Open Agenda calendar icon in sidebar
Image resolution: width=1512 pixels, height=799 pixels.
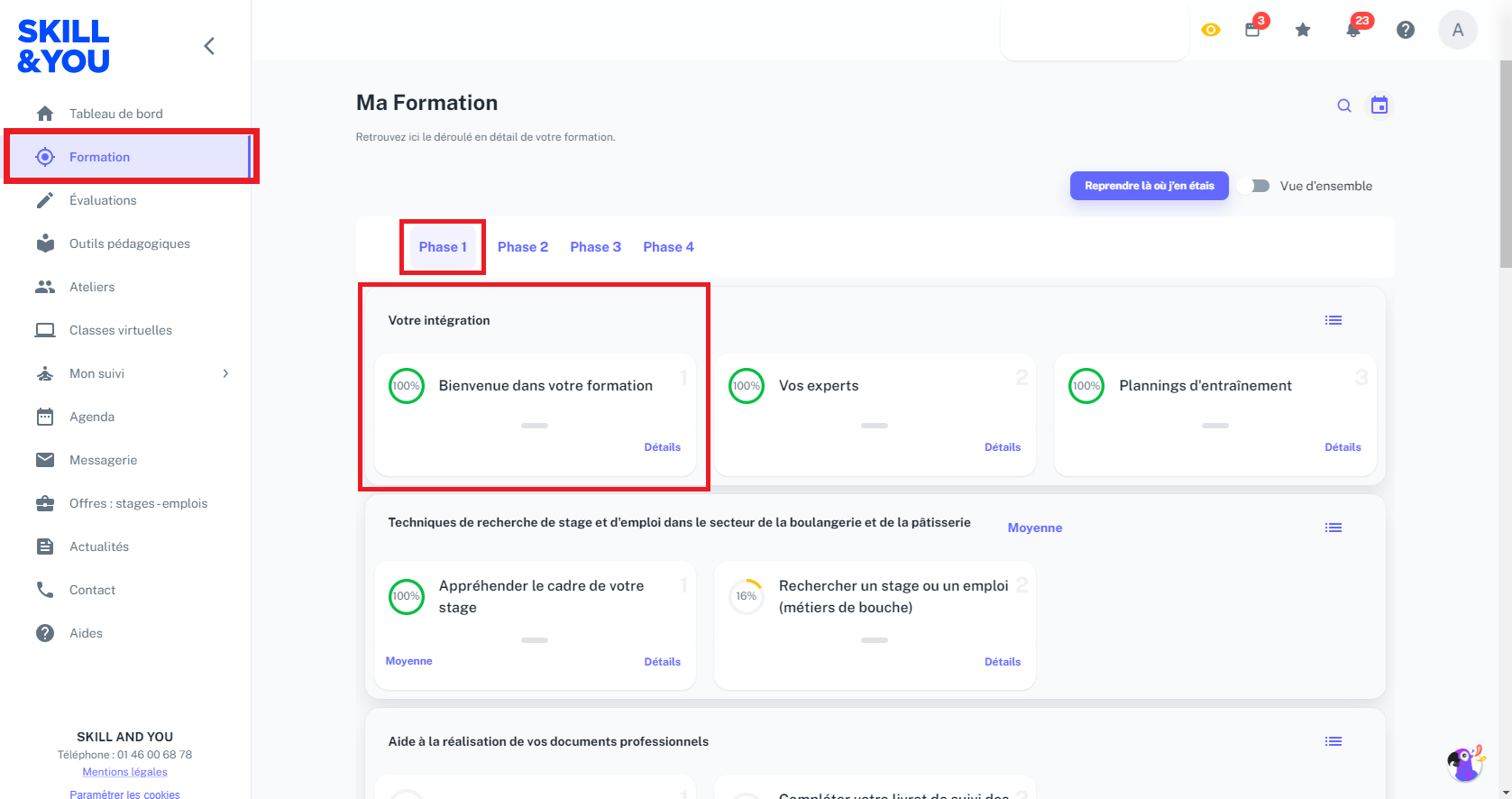[x=45, y=417]
